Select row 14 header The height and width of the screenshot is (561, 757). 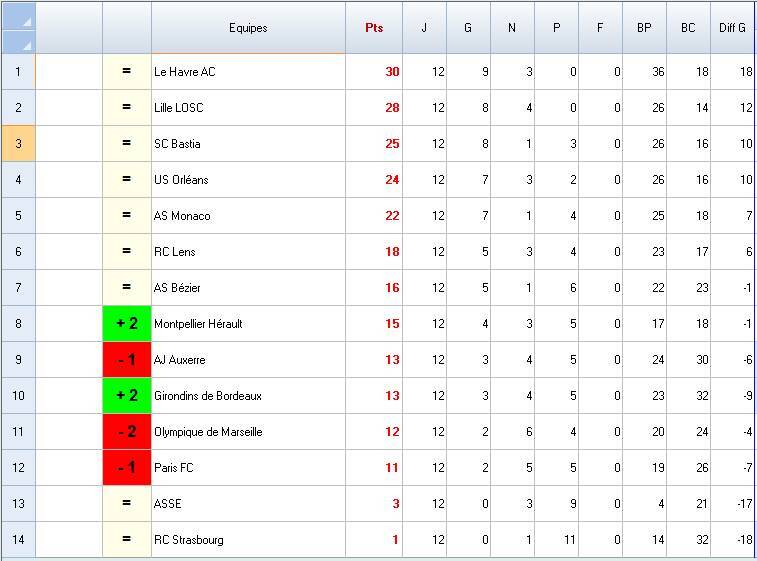pos(18,540)
